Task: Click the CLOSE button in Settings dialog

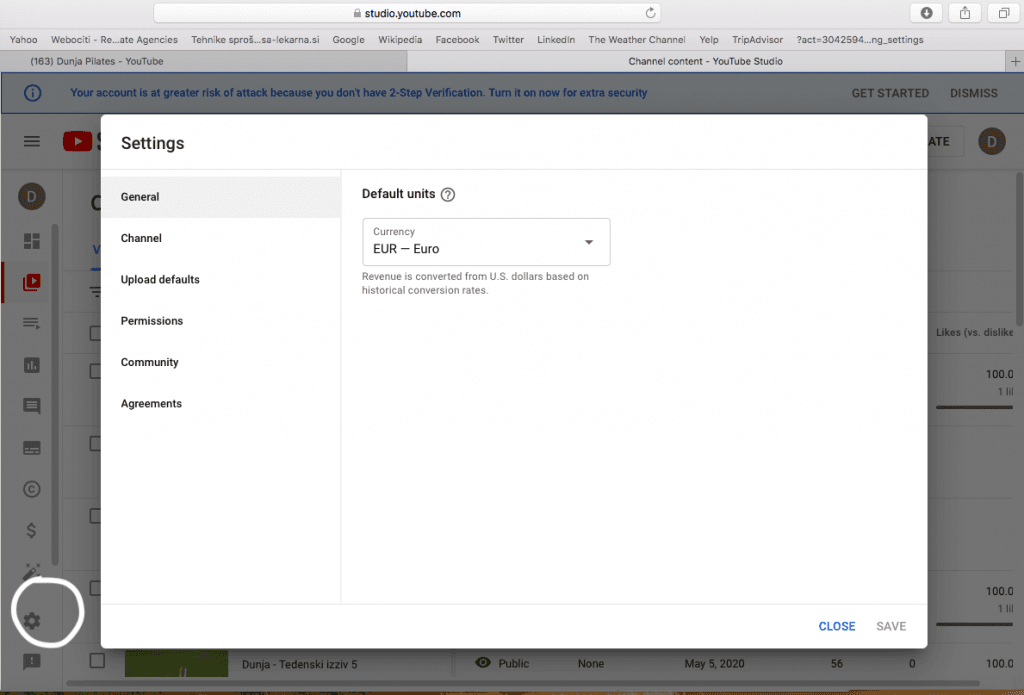Action: (x=836, y=626)
